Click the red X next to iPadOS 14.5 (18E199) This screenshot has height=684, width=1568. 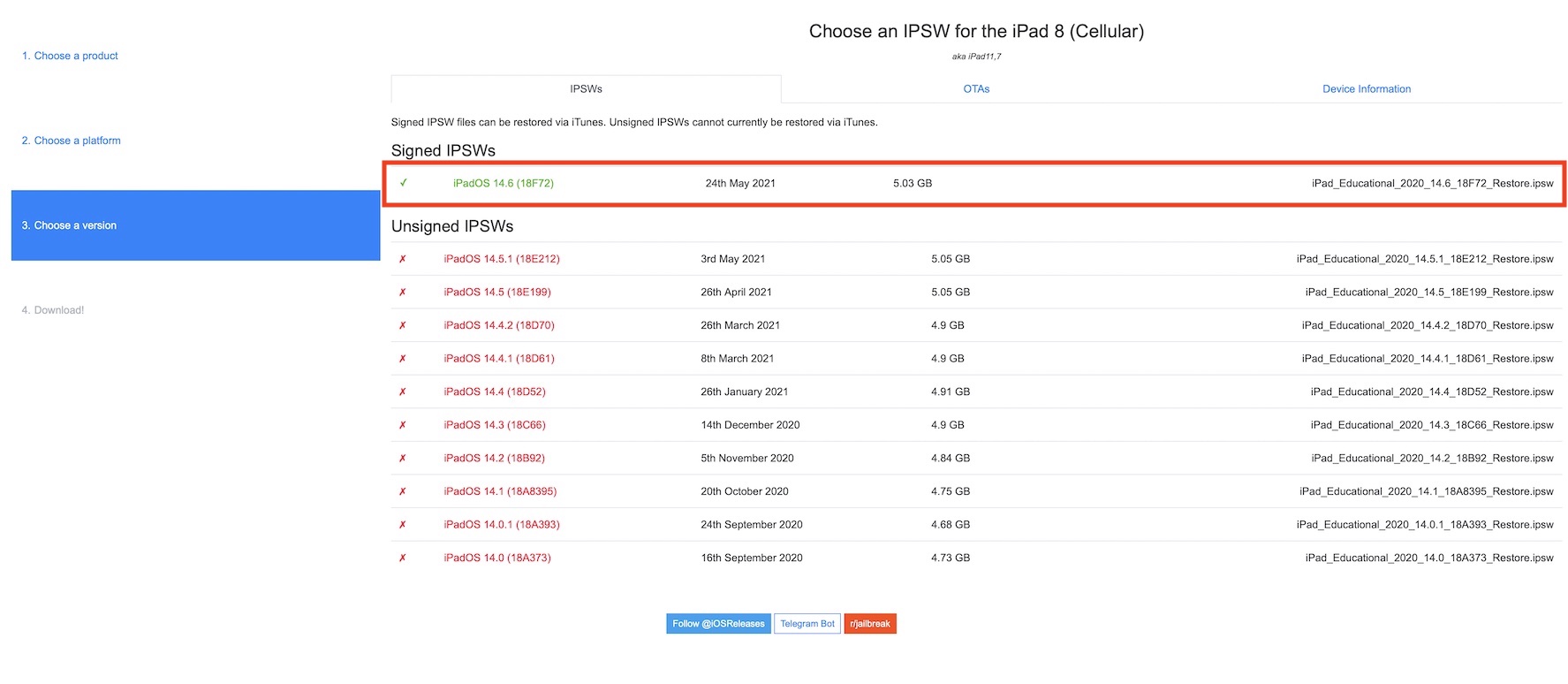(x=403, y=293)
